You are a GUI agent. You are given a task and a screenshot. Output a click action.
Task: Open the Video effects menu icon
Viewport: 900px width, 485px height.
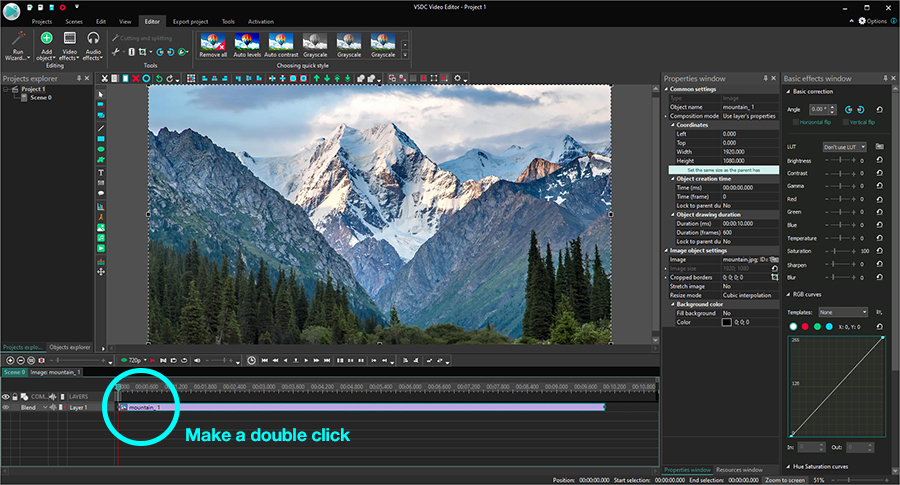coord(70,38)
